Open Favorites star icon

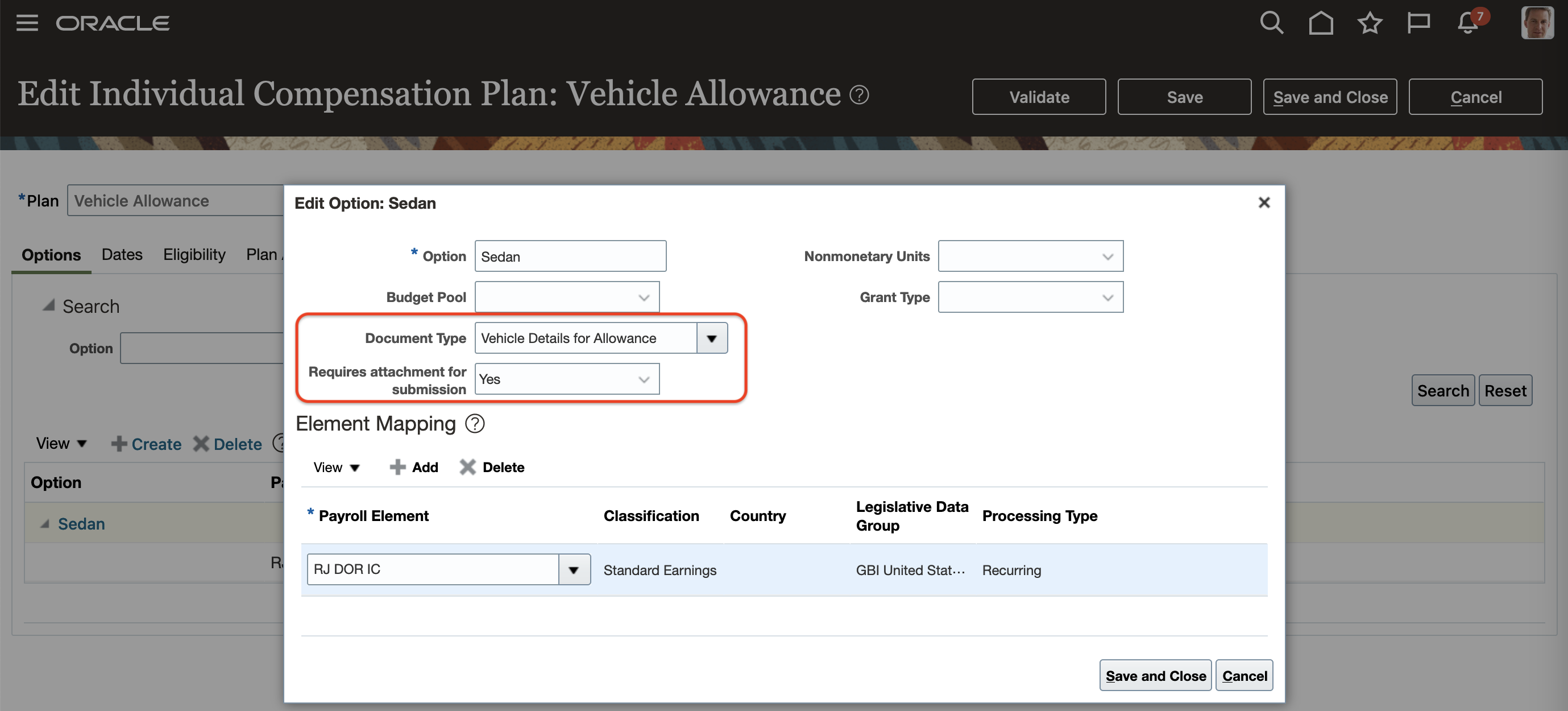(1370, 23)
